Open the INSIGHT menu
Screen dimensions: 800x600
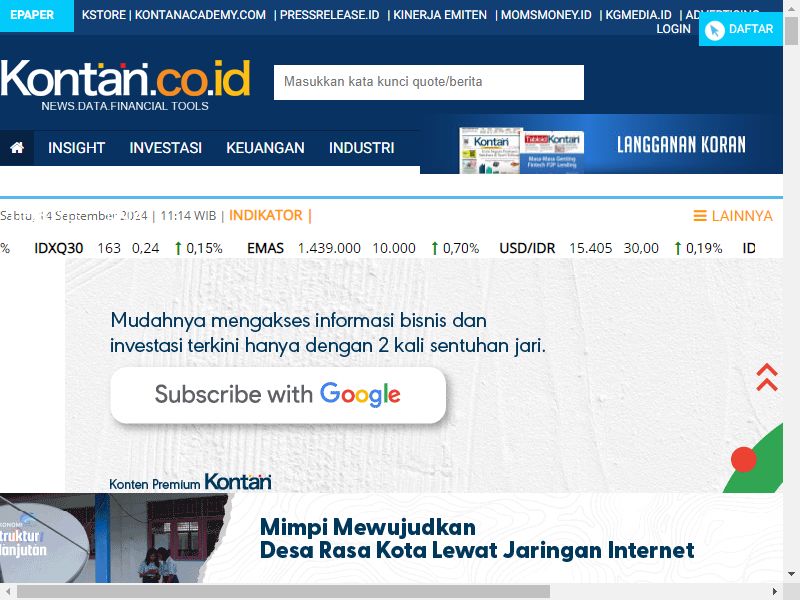[x=77, y=148]
